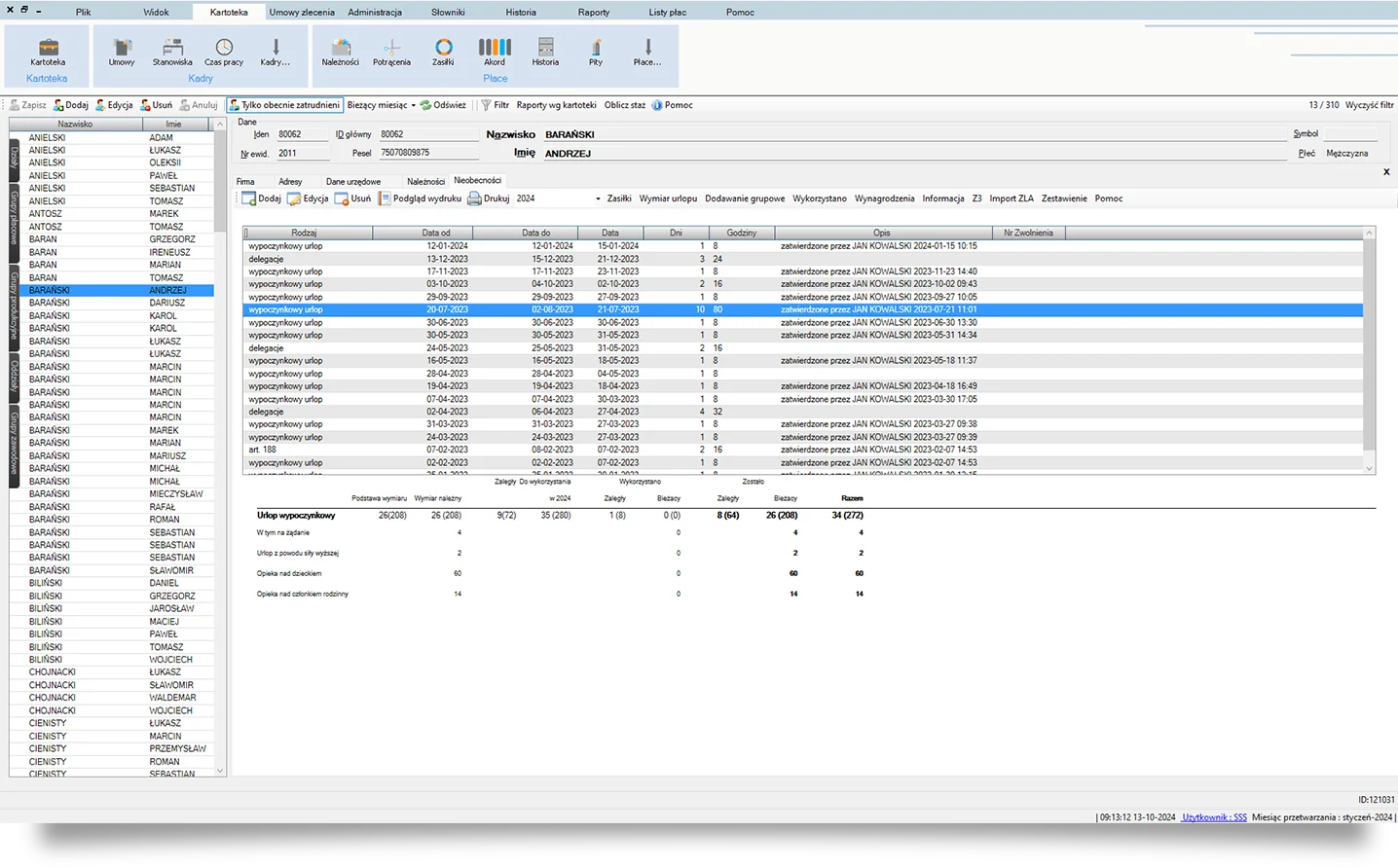
Task: Open the Umowy zlecenia menu
Action: pos(302,13)
